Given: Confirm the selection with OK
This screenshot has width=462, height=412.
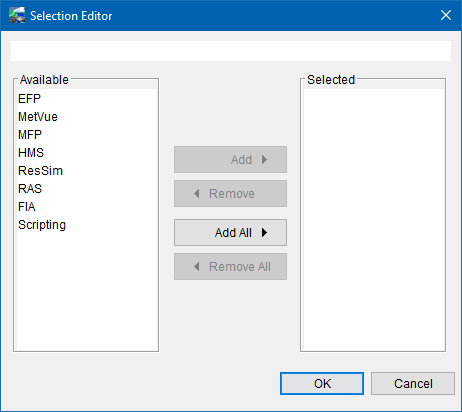Looking at the screenshot, I should (x=322, y=383).
